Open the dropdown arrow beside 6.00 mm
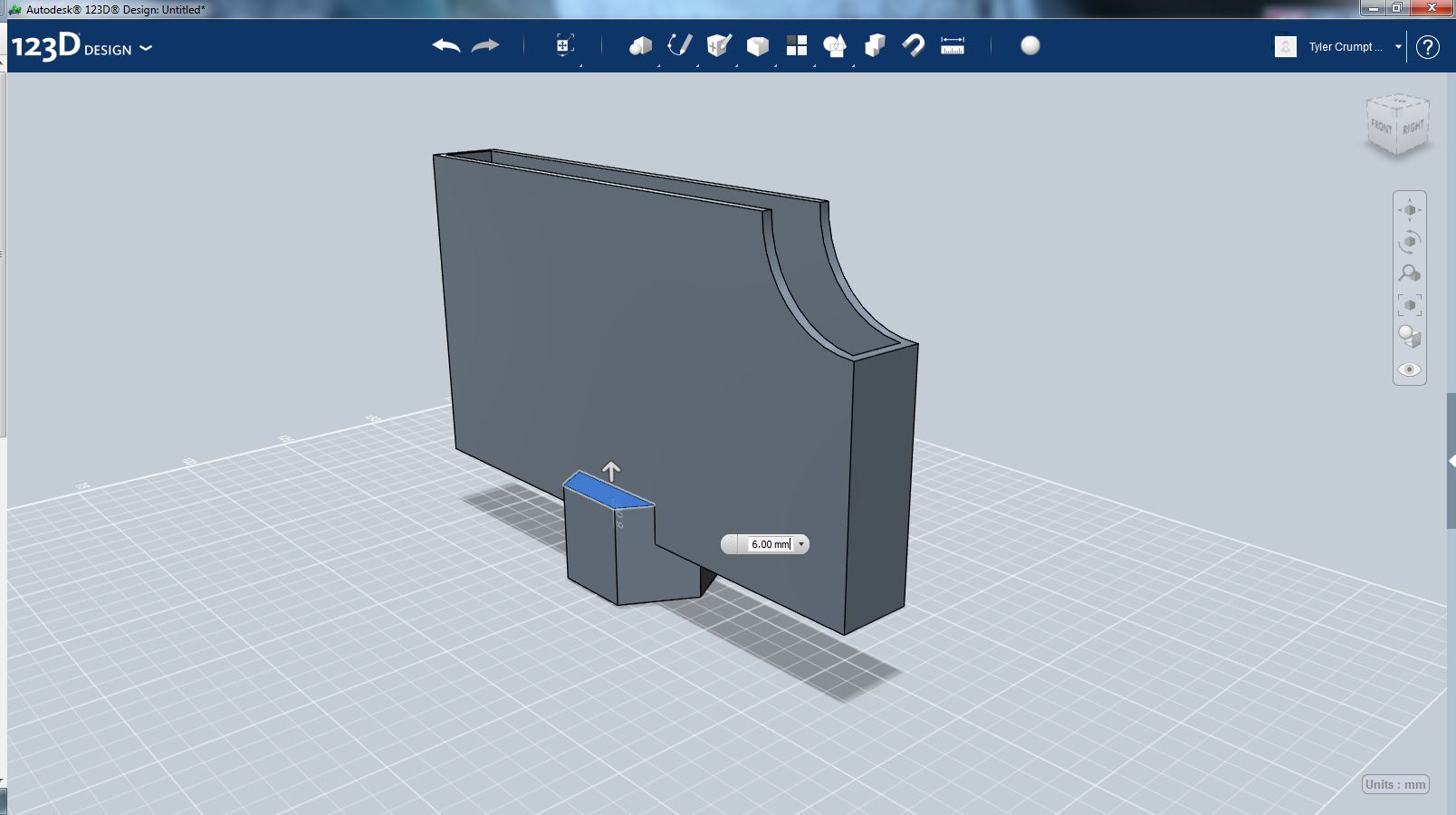Screen dimensions: 1456x815 801,544
